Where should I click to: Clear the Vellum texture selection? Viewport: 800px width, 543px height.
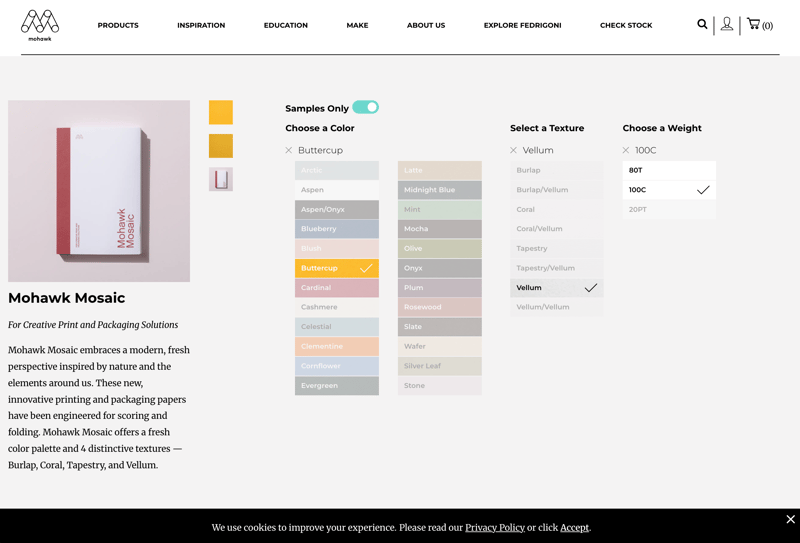(513, 150)
